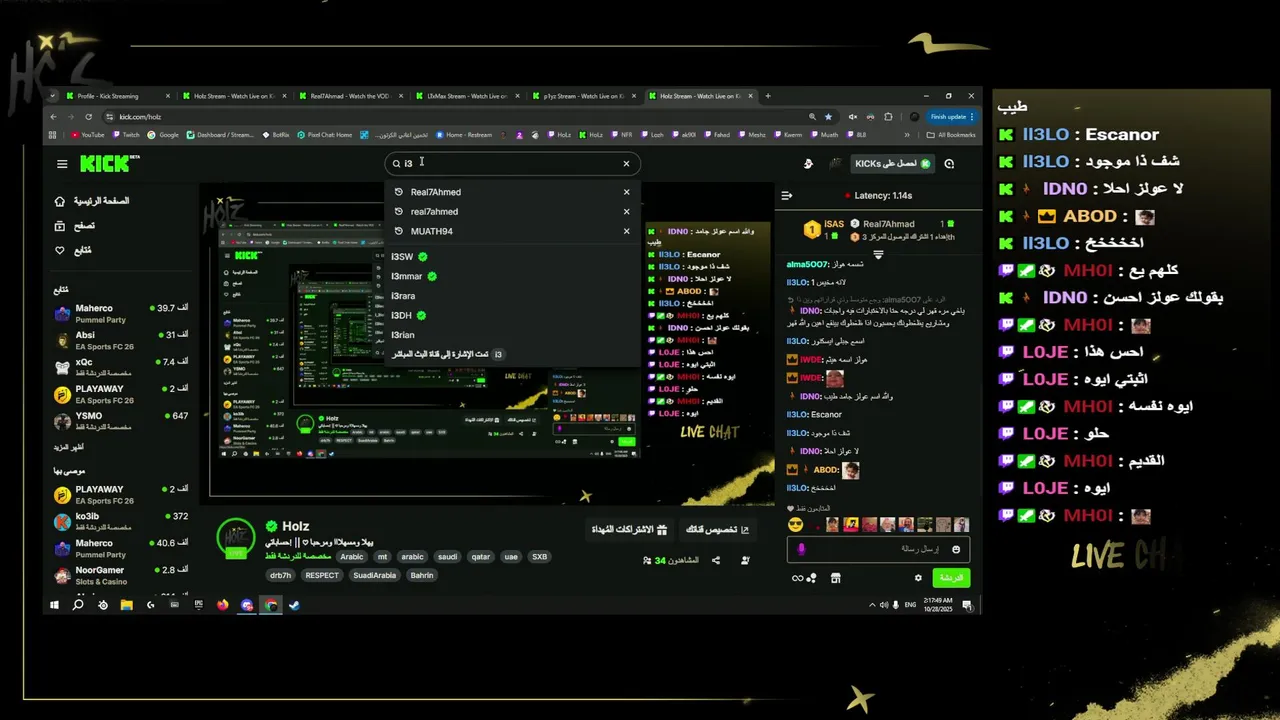
Task: Click the green send chat button
Action: pos(951,577)
